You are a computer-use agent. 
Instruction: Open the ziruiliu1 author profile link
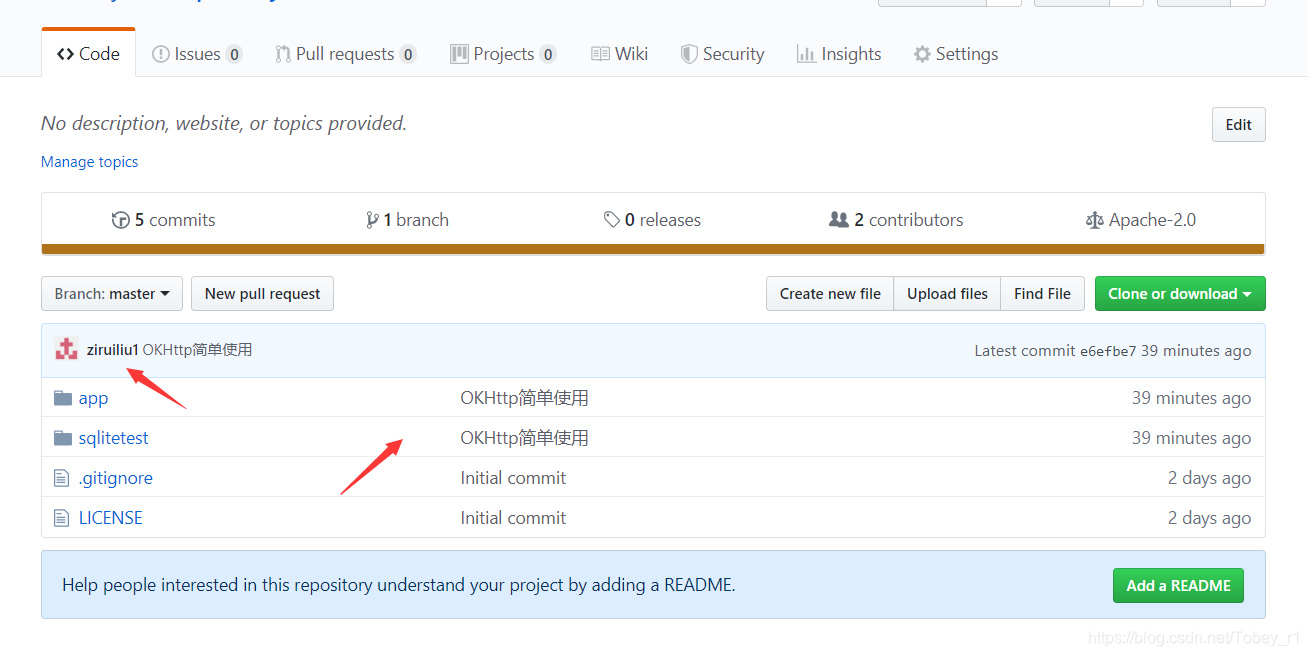click(x=112, y=350)
